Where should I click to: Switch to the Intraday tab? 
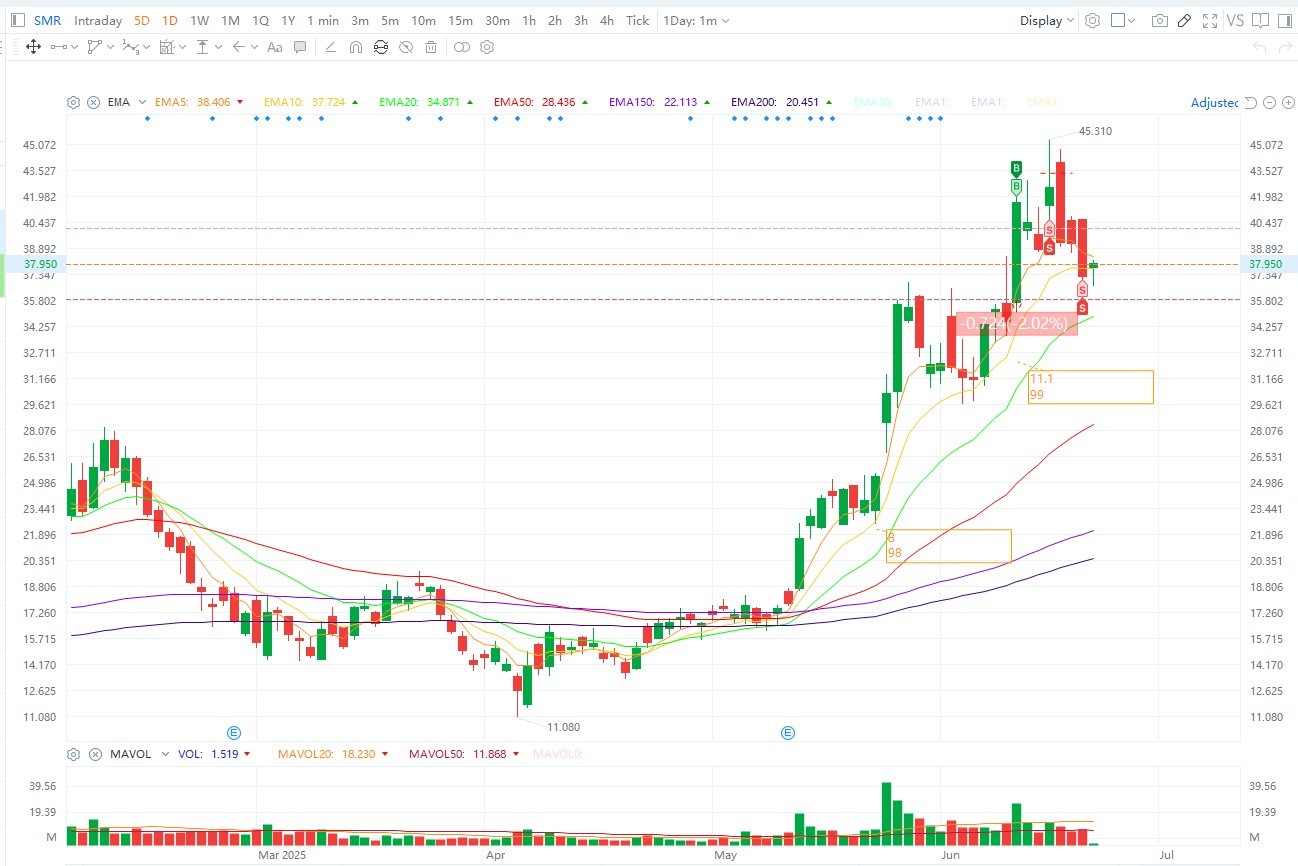pyautogui.click(x=98, y=20)
